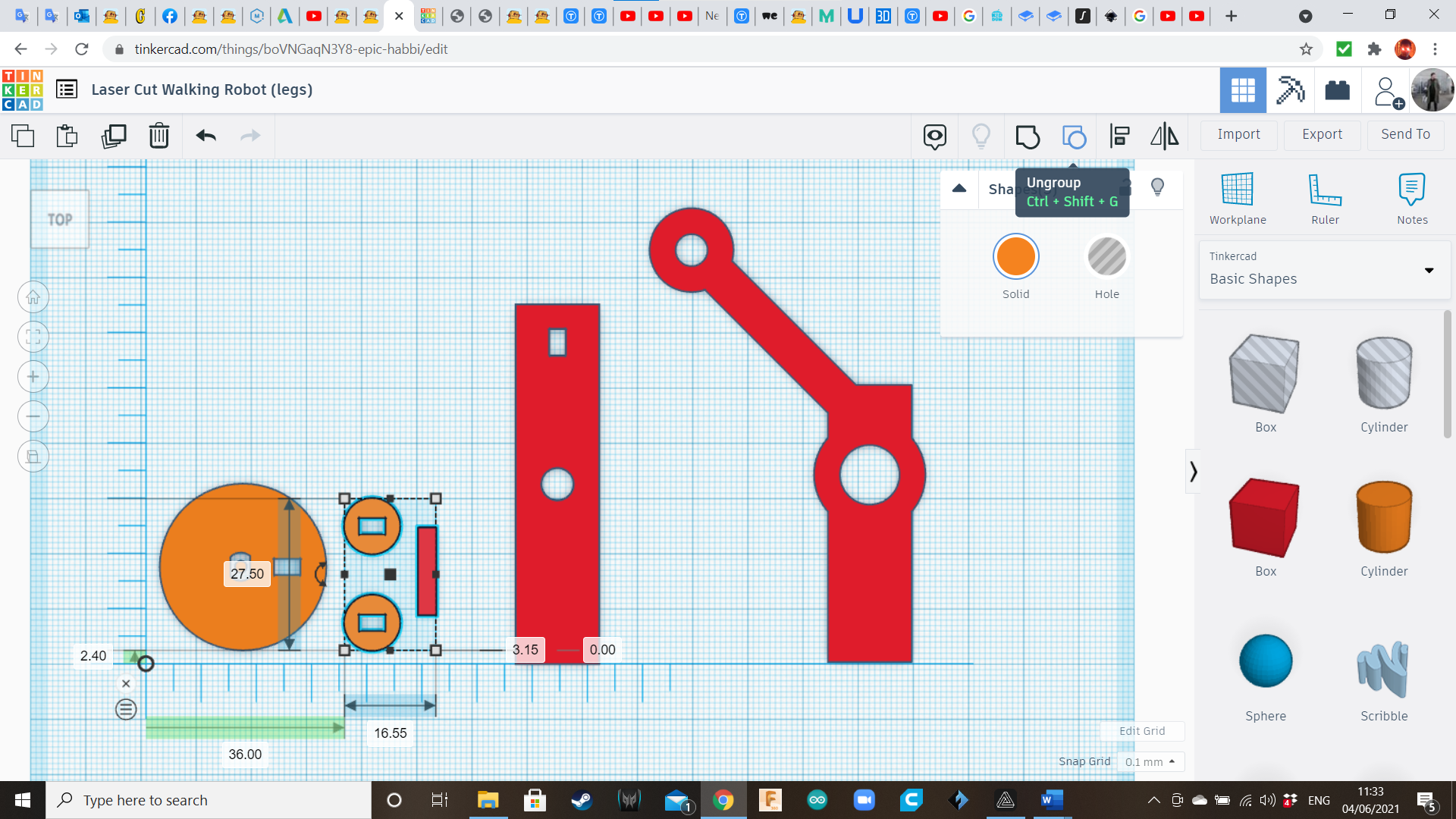Viewport: 1456px width, 819px height.
Task: Click the Undo arrow
Action: point(206,136)
